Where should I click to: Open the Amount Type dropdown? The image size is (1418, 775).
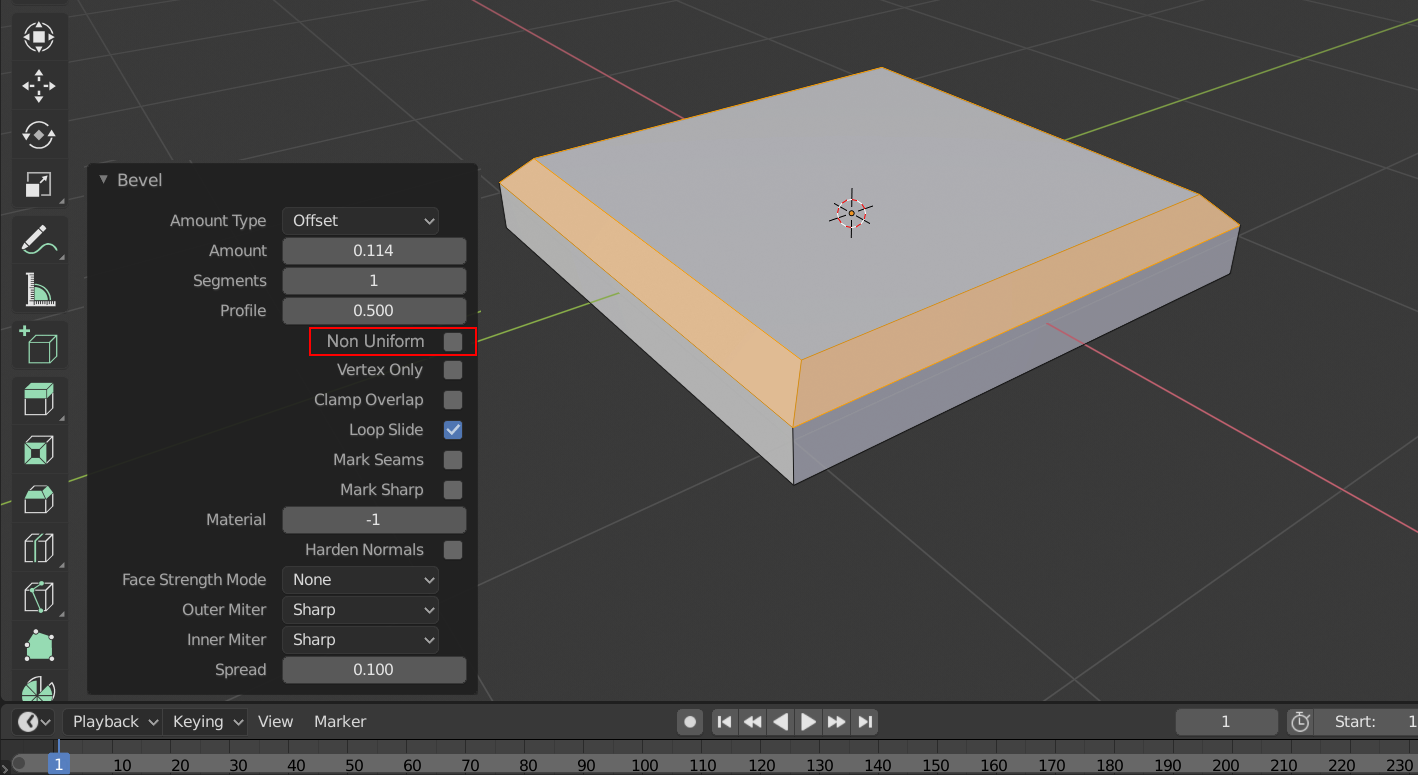[x=361, y=220]
